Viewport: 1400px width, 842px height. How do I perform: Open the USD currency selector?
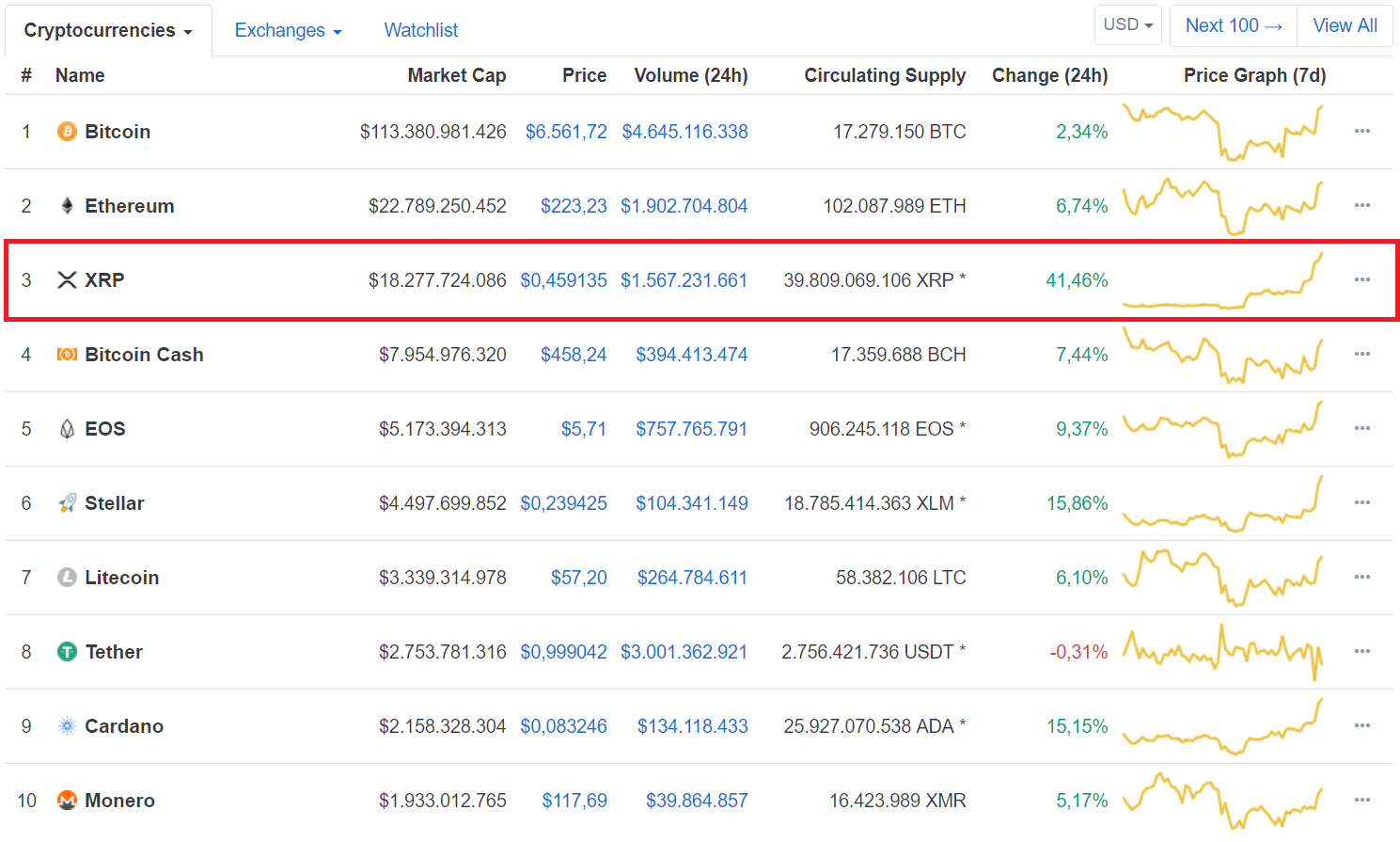point(1128,25)
